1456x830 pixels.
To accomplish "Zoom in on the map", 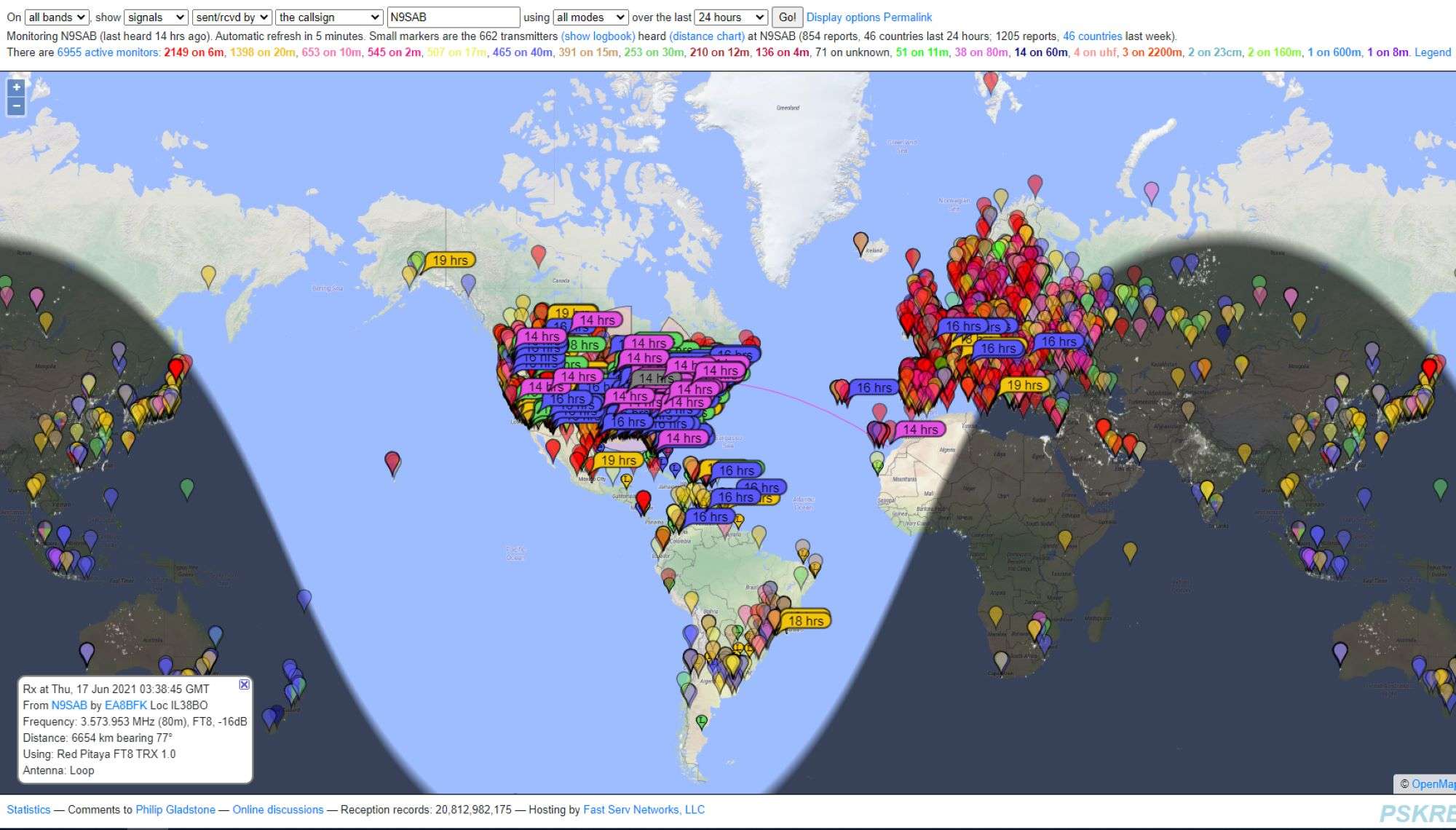I will pos(16,87).
